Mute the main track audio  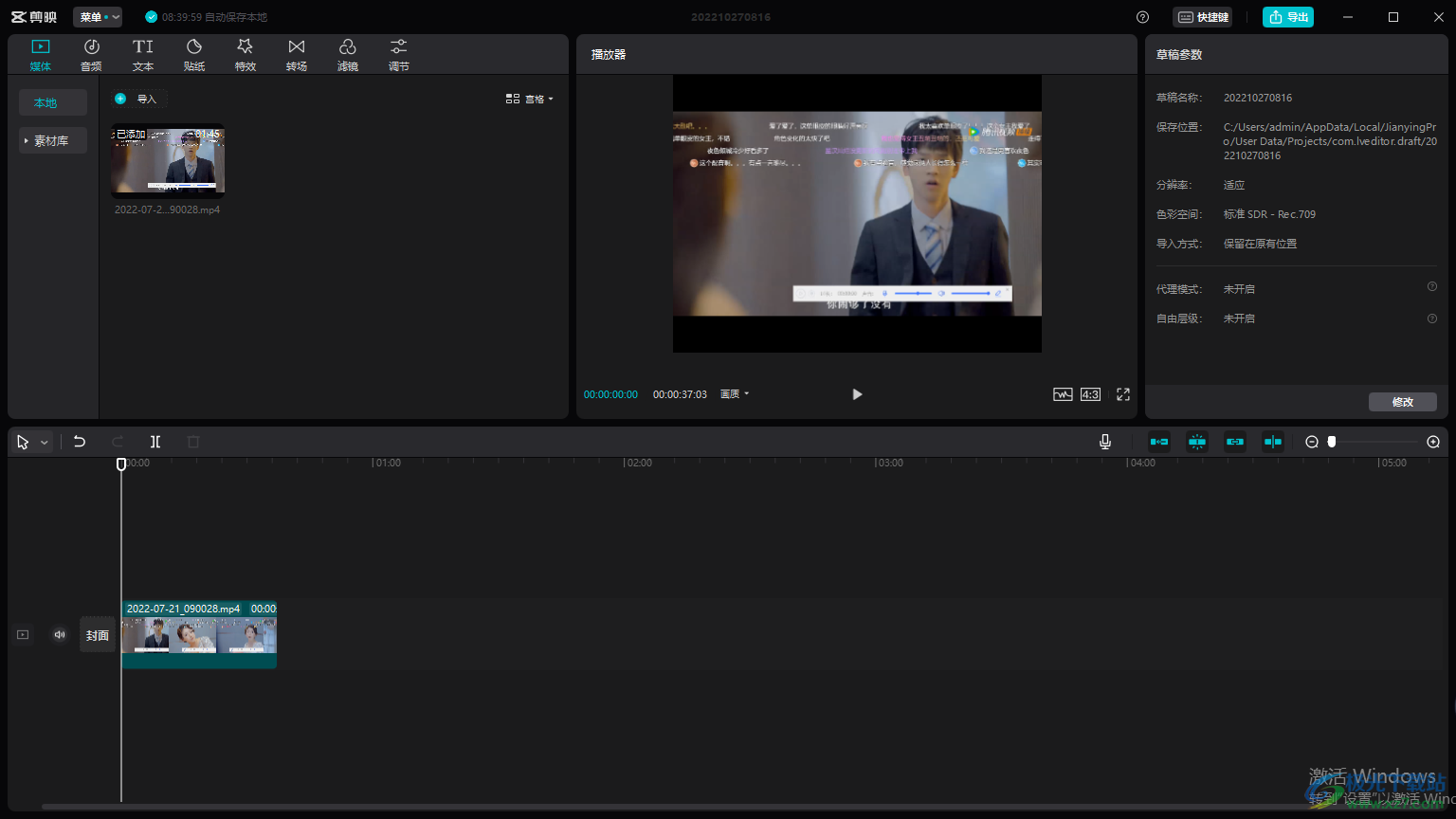pos(60,635)
